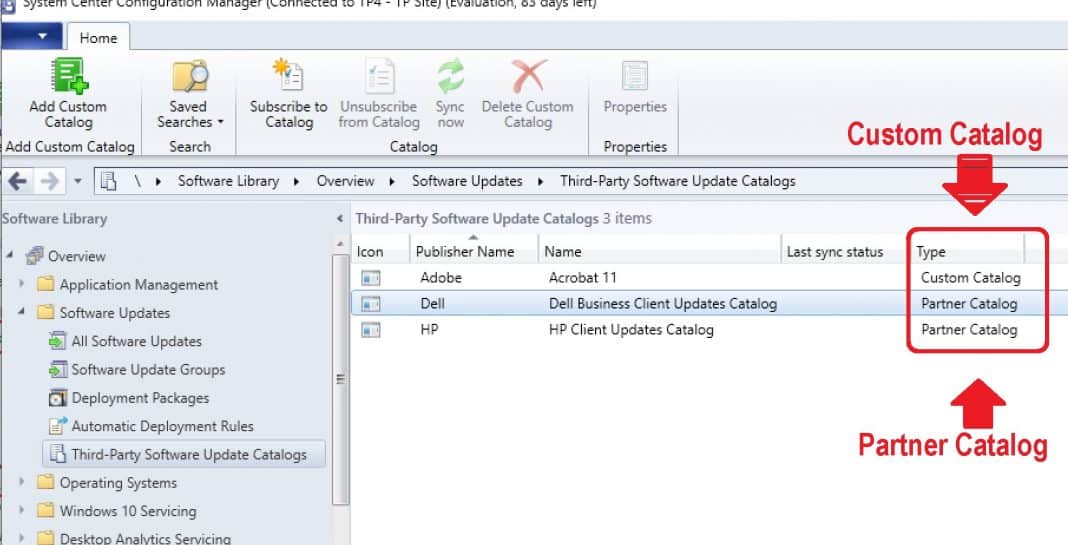This screenshot has width=1068, height=545.
Task: Collapse the Software Library navigation pane
Action: (340, 219)
